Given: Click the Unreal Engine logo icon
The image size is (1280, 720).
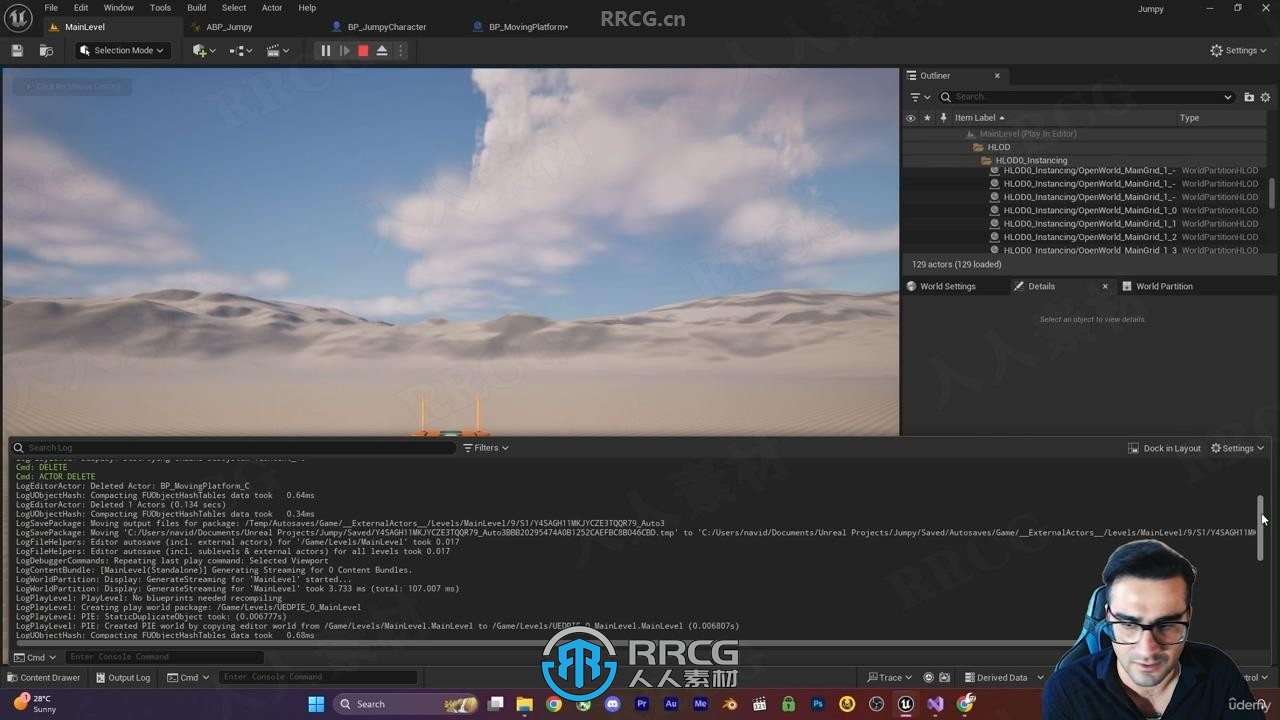Looking at the screenshot, I should click(19, 17).
